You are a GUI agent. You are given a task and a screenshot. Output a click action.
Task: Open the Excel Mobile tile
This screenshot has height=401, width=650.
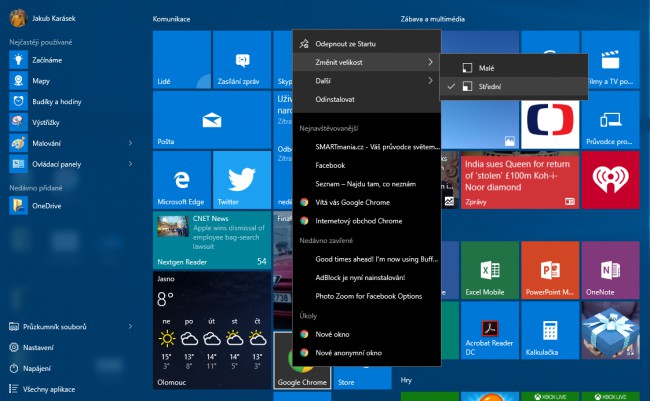click(490, 270)
